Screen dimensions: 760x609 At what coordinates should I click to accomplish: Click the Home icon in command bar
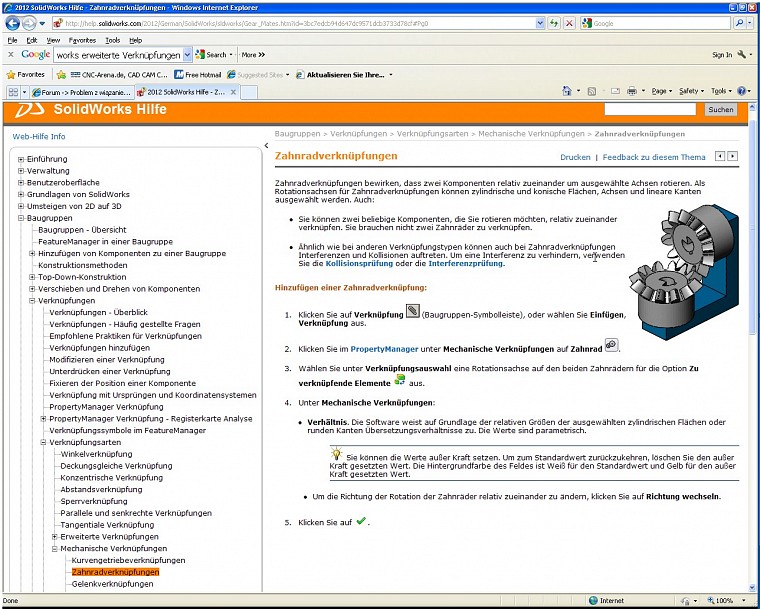(566, 91)
